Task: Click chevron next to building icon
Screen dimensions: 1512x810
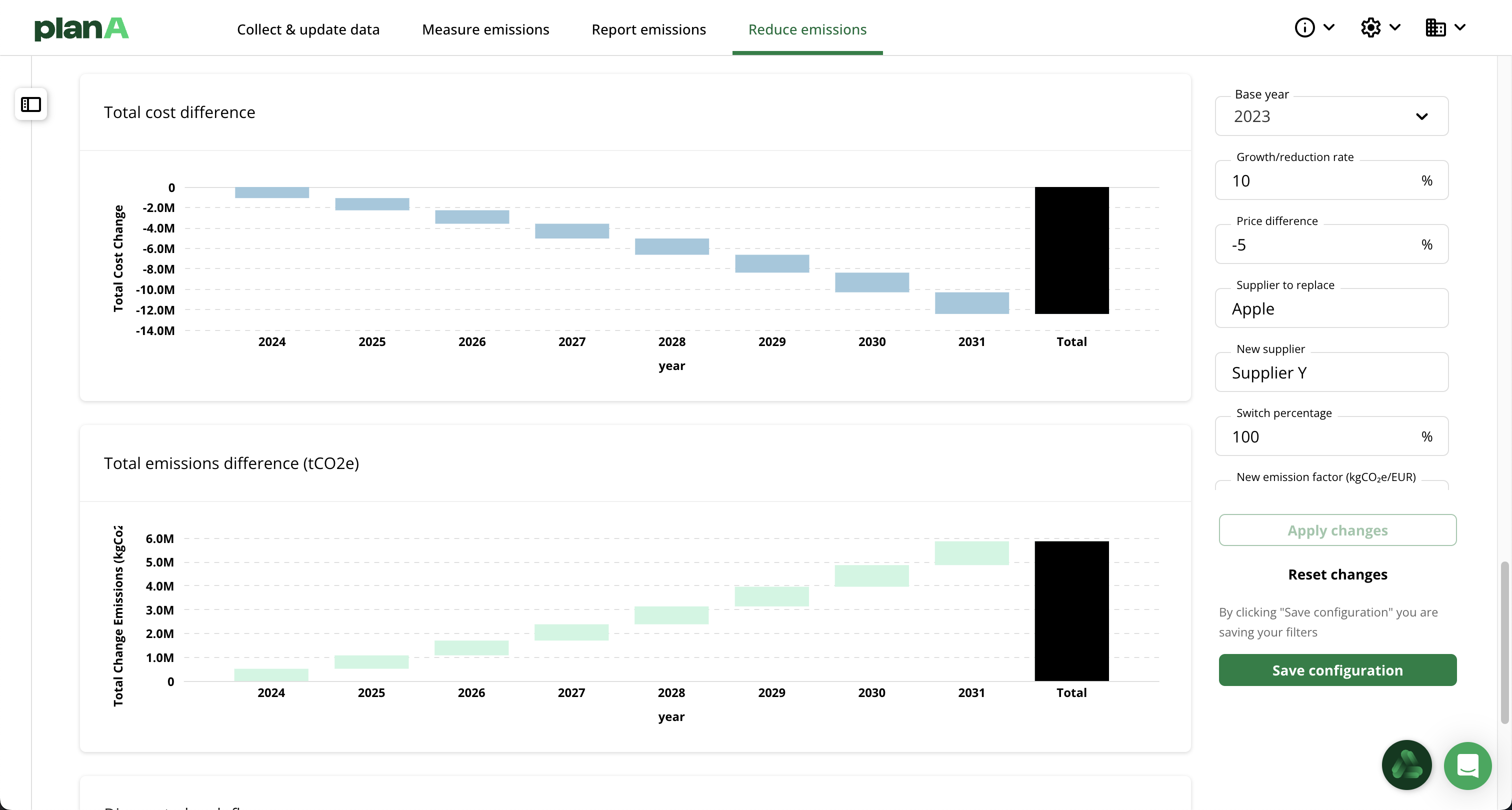Action: coord(1460,27)
